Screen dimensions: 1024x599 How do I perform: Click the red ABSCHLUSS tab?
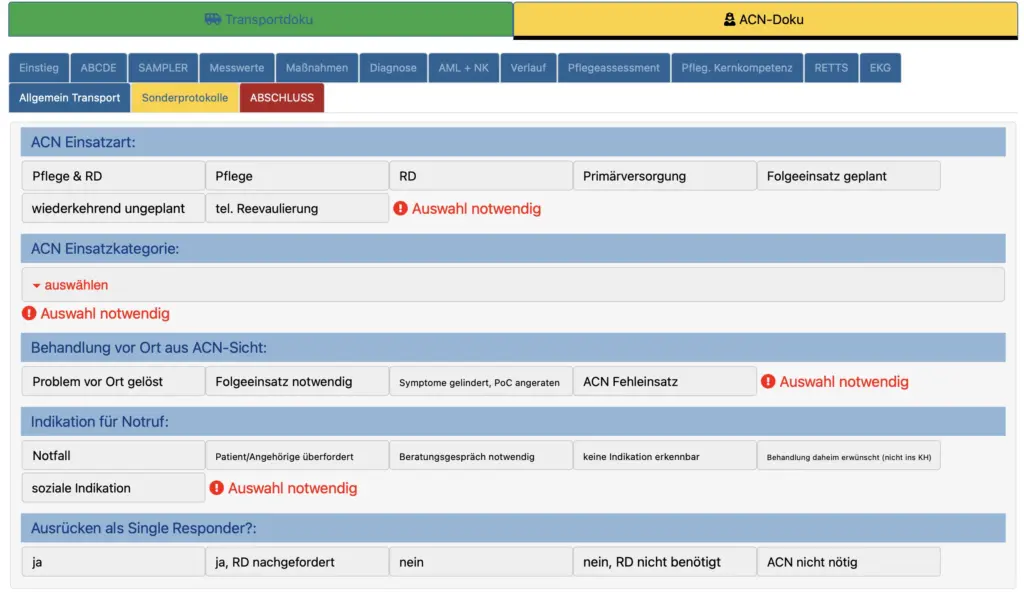tap(282, 98)
